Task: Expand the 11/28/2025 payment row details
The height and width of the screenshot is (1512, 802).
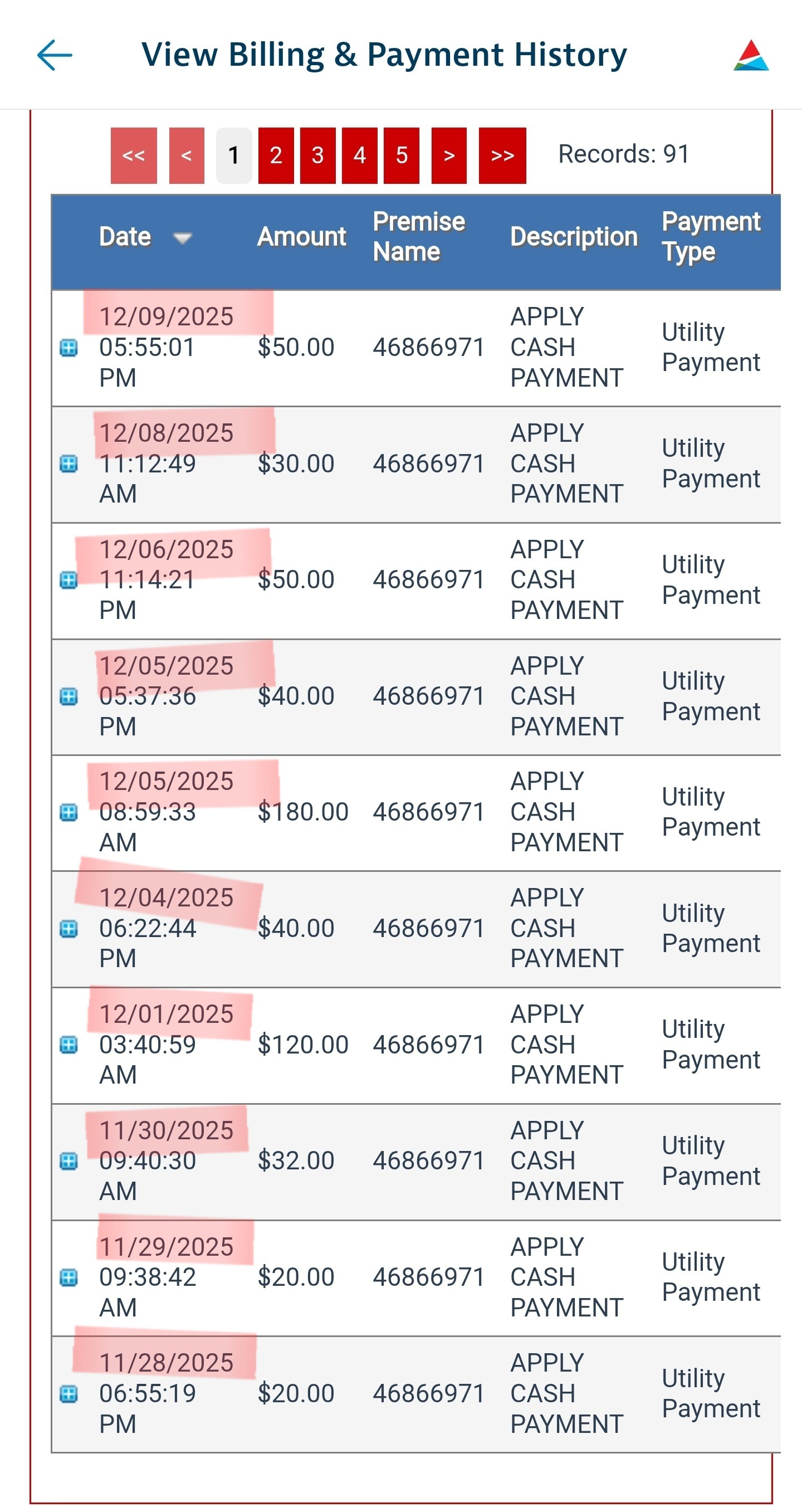Action: pyautogui.click(x=69, y=1393)
